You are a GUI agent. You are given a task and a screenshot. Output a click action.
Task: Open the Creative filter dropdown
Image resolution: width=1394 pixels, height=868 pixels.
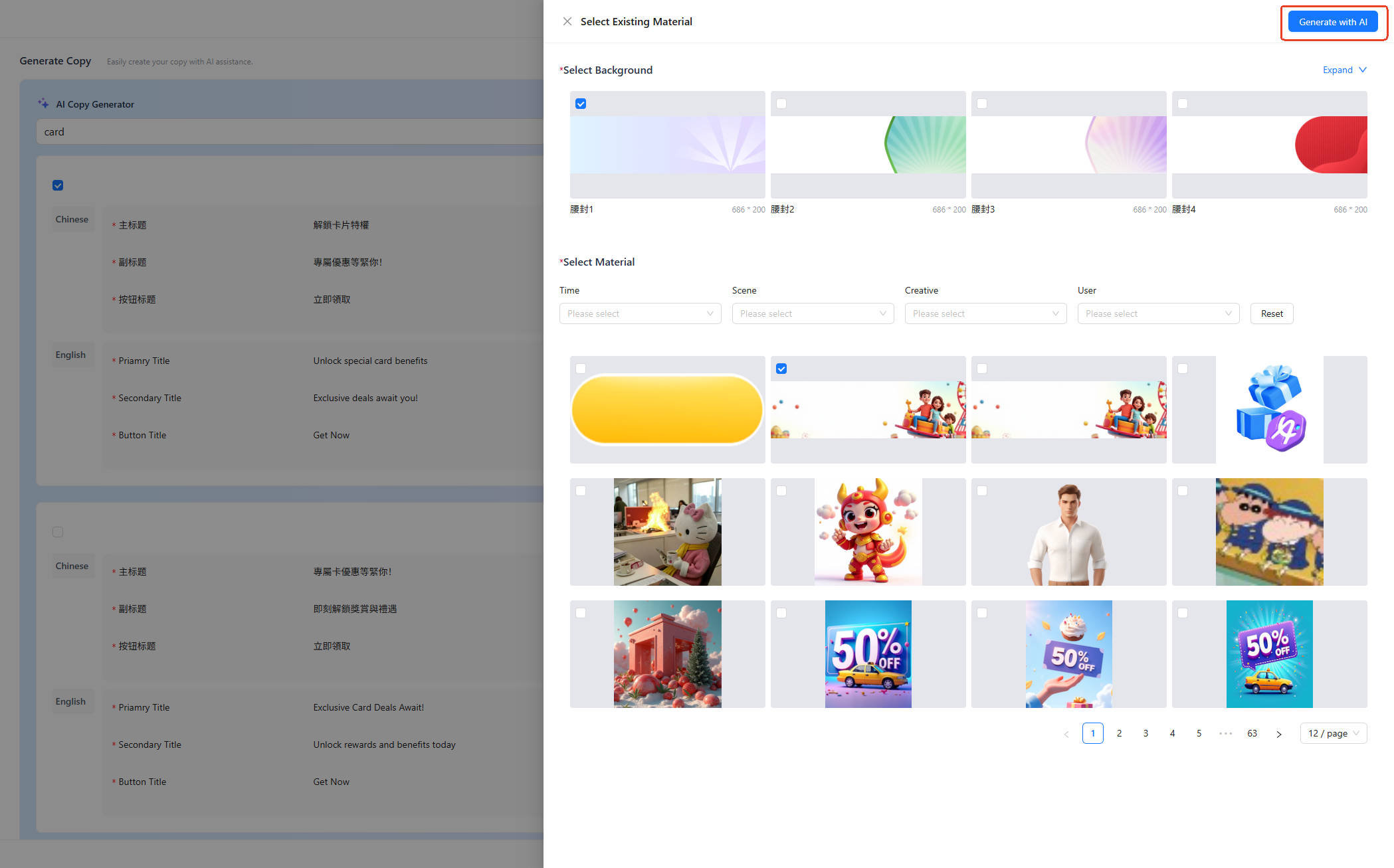pyautogui.click(x=985, y=313)
